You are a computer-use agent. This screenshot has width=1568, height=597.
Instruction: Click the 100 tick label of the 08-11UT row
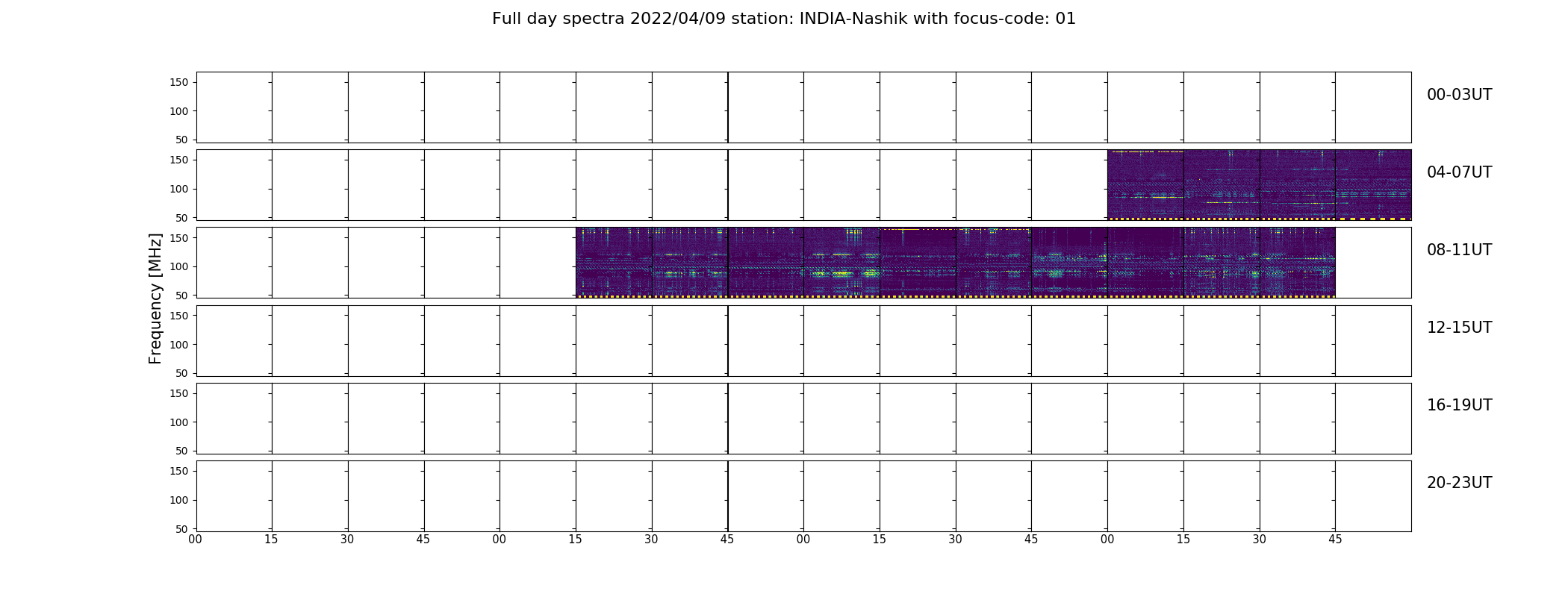(179, 266)
